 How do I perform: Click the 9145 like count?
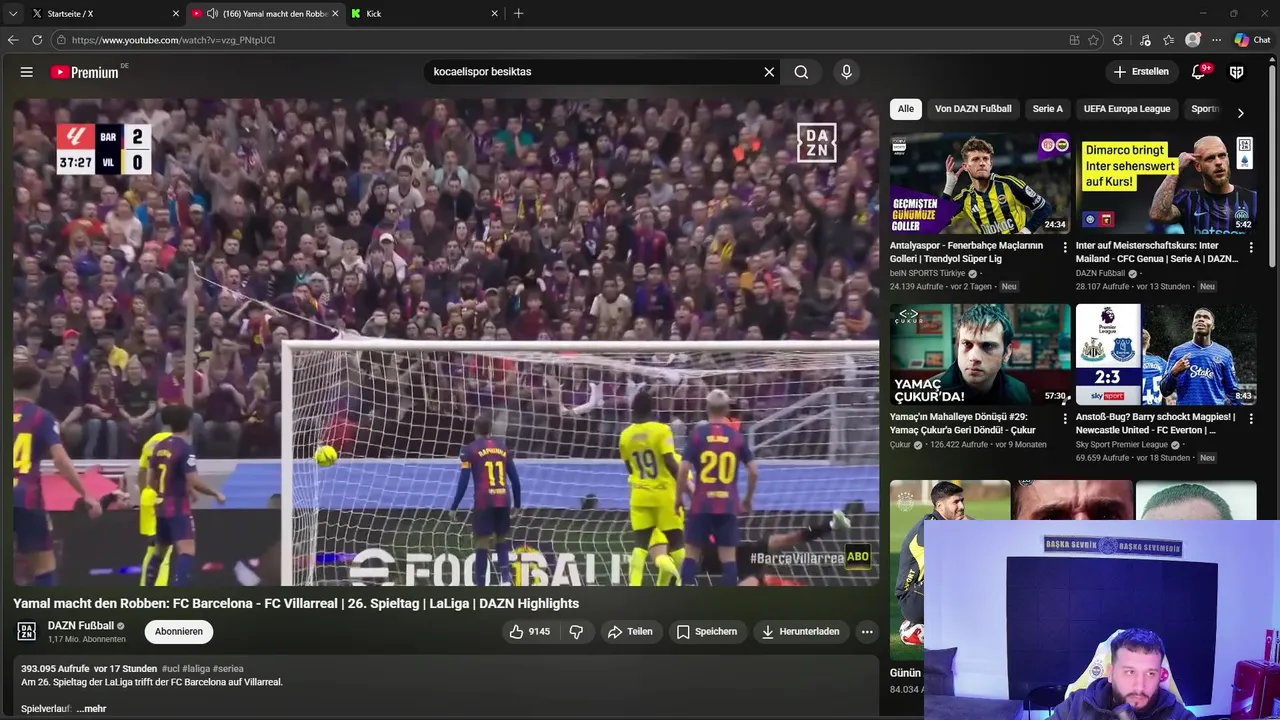pos(539,632)
